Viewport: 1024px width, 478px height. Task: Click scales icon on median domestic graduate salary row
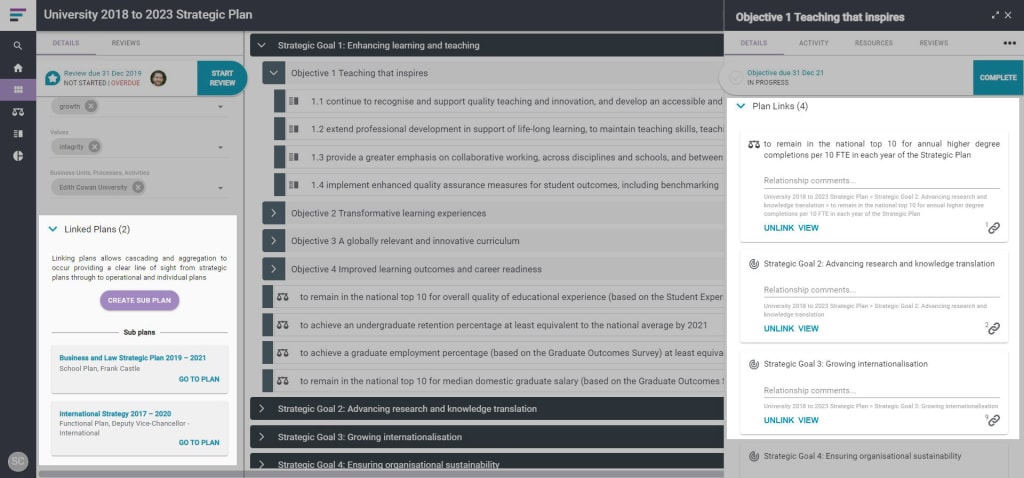[282, 381]
